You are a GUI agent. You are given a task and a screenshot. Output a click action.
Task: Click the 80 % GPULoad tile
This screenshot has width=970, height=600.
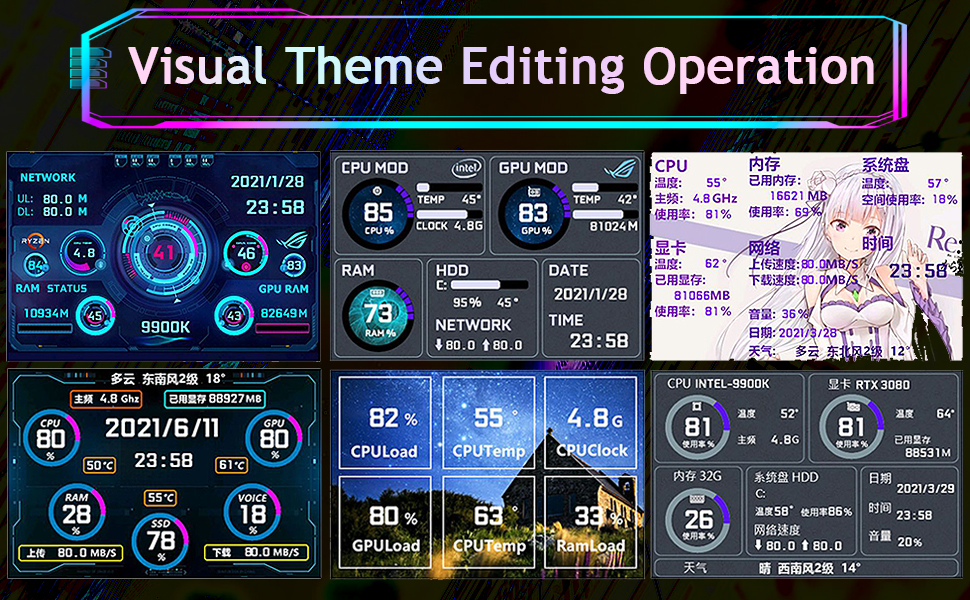click(x=384, y=522)
